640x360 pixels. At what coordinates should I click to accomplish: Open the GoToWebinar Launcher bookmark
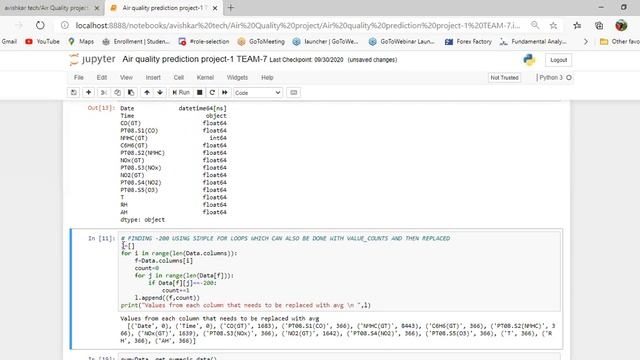402,42
